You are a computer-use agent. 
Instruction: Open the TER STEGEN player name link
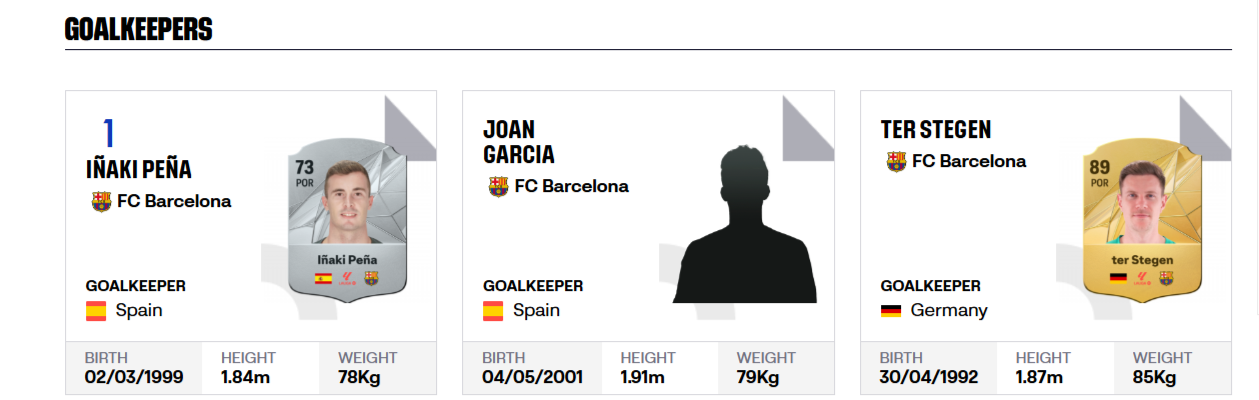[936, 130]
